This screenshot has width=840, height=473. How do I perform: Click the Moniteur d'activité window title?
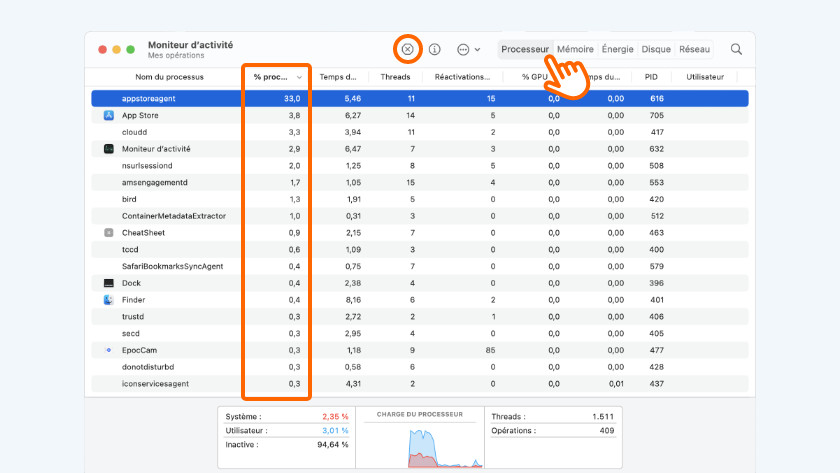(x=190, y=44)
